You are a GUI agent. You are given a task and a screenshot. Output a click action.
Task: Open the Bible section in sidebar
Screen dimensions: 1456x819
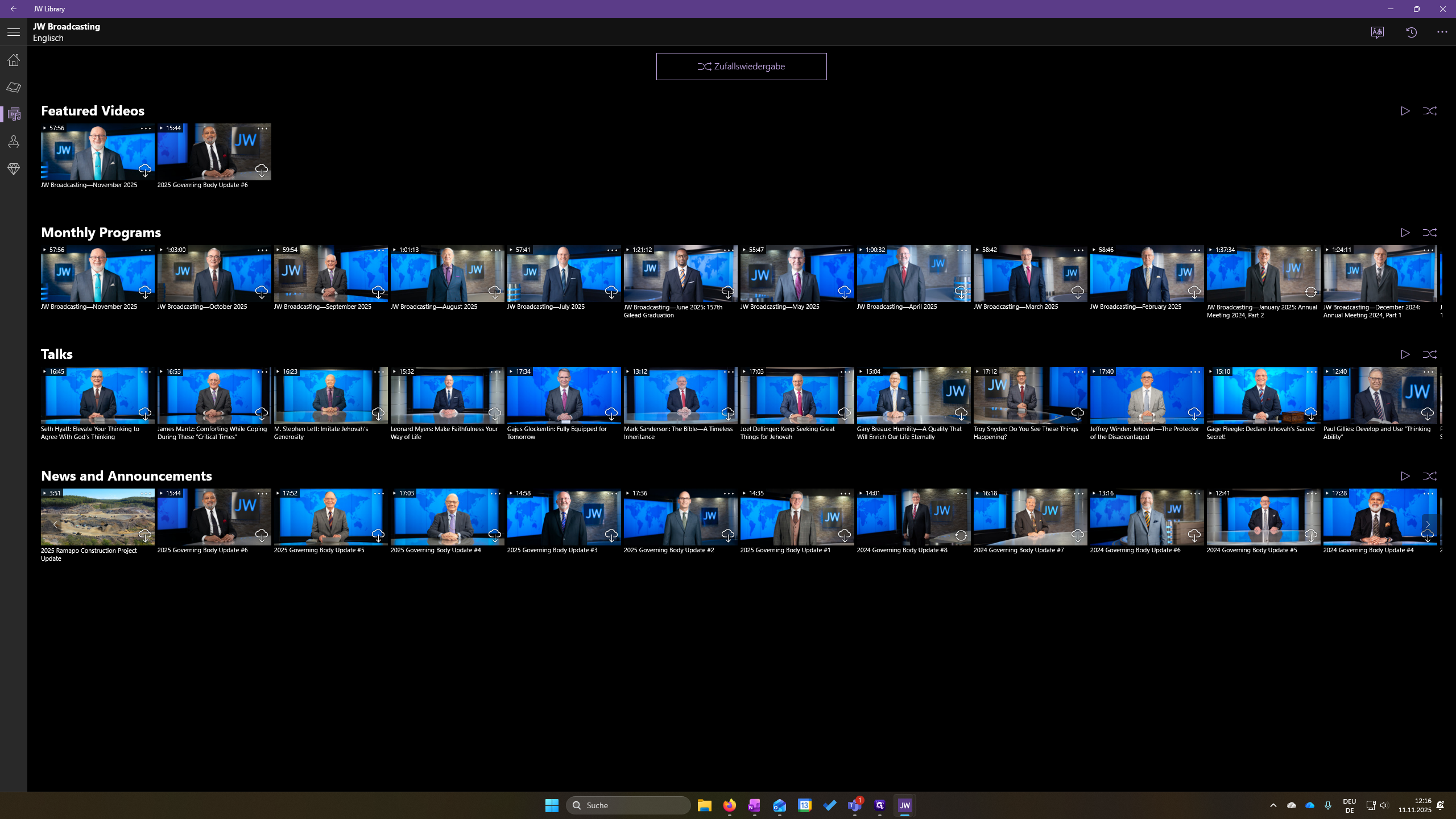14,87
